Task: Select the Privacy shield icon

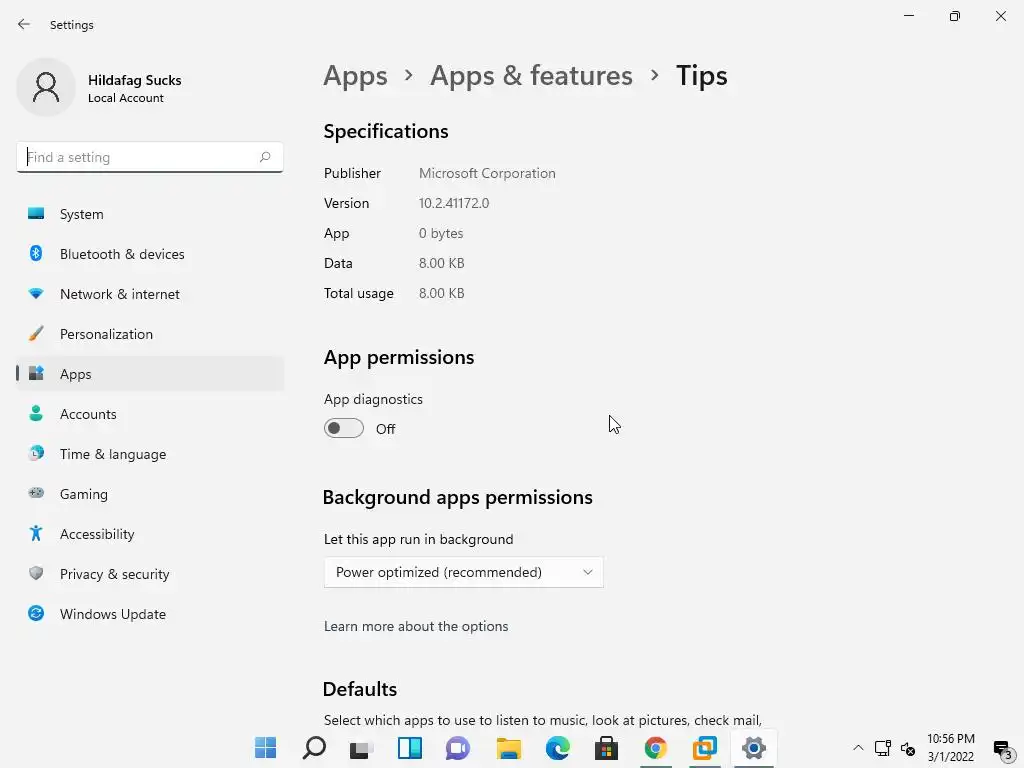Action: coord(36,573)
